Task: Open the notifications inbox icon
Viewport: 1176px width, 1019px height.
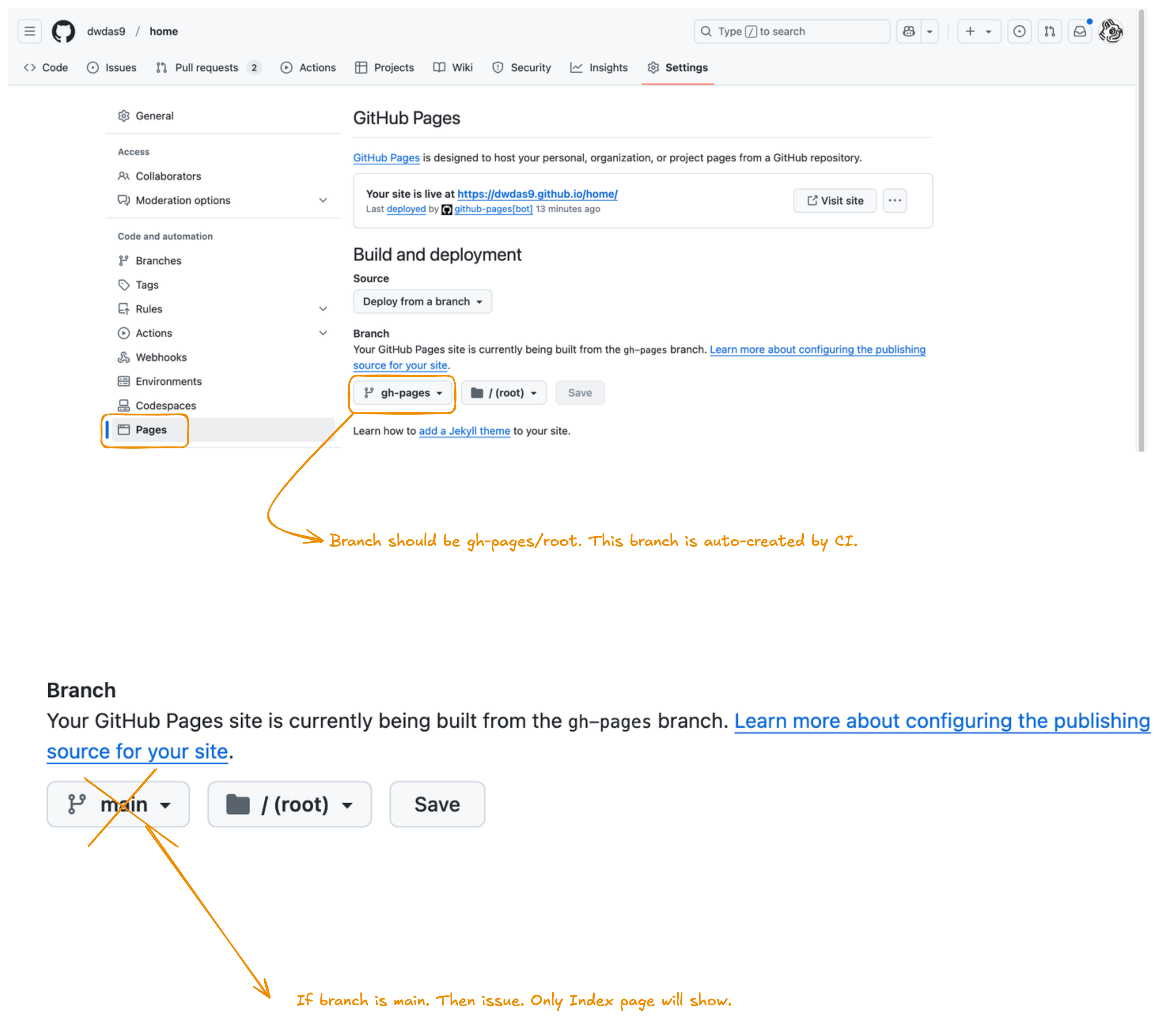Action: 1080,31
